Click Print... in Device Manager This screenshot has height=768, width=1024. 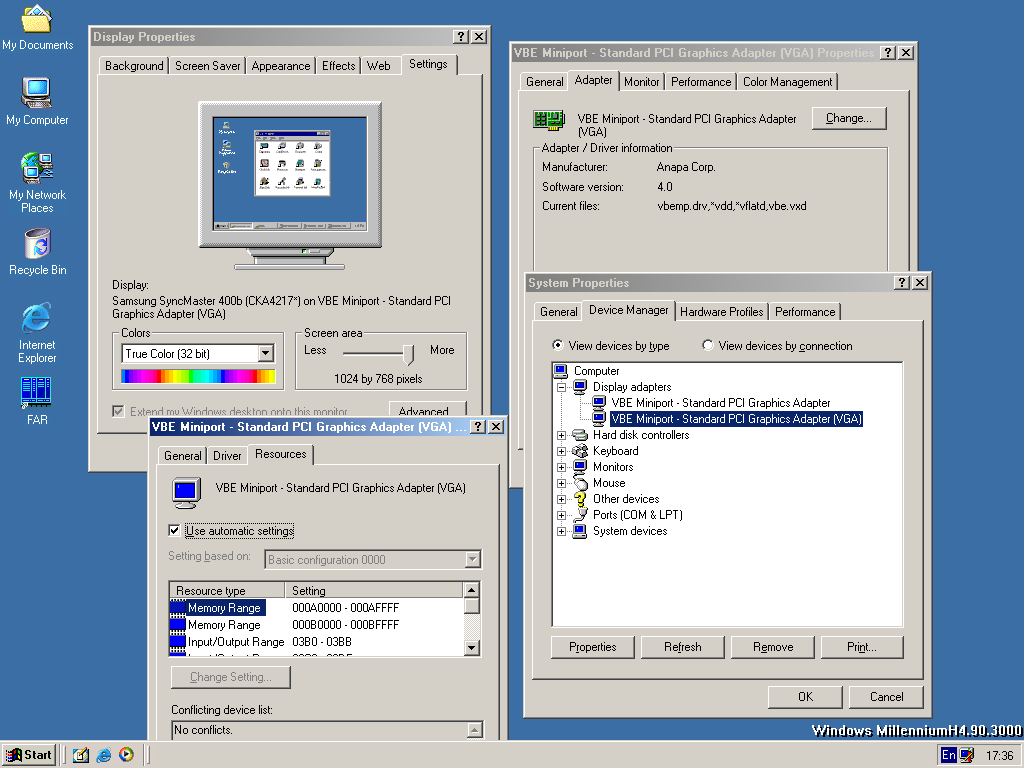click(862, 647)
